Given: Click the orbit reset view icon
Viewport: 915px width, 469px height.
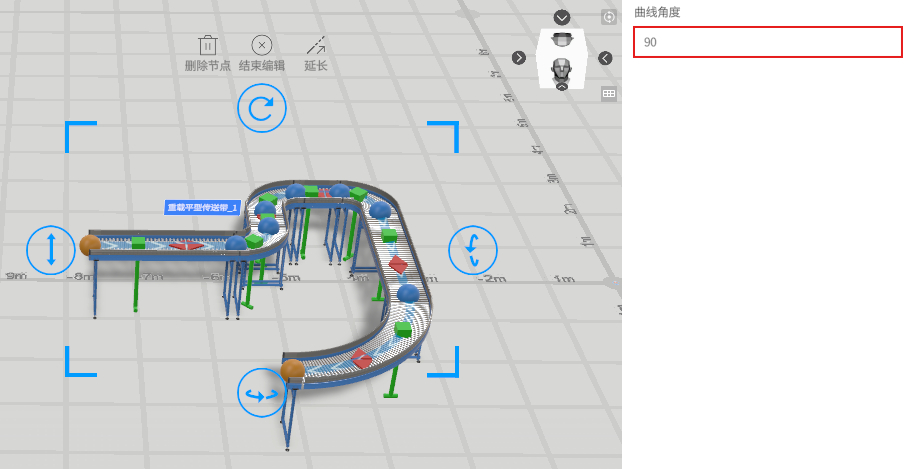Looking at the screenshot, I should pyautogui.click(x=609, y=17).
